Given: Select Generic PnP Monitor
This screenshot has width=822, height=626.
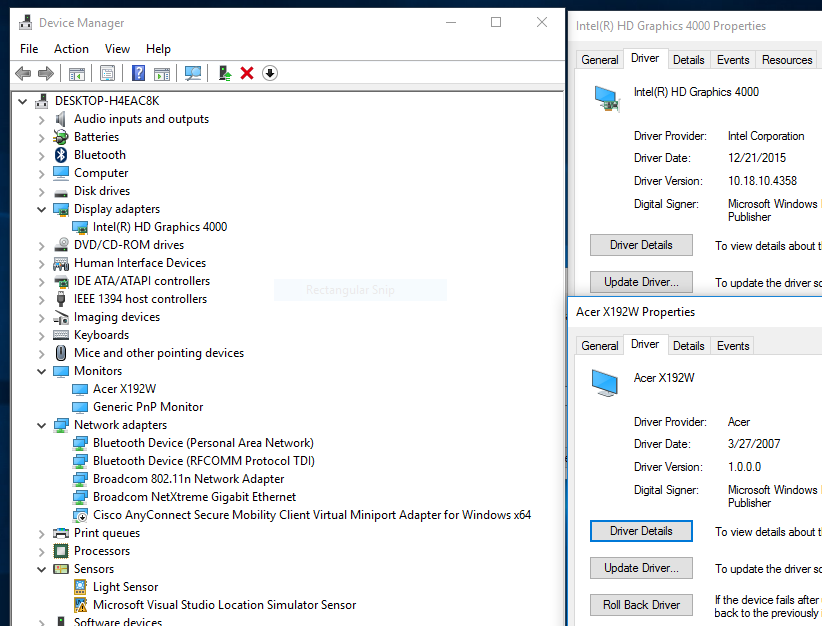Looking at the screenshot, I should coord(148,407).
